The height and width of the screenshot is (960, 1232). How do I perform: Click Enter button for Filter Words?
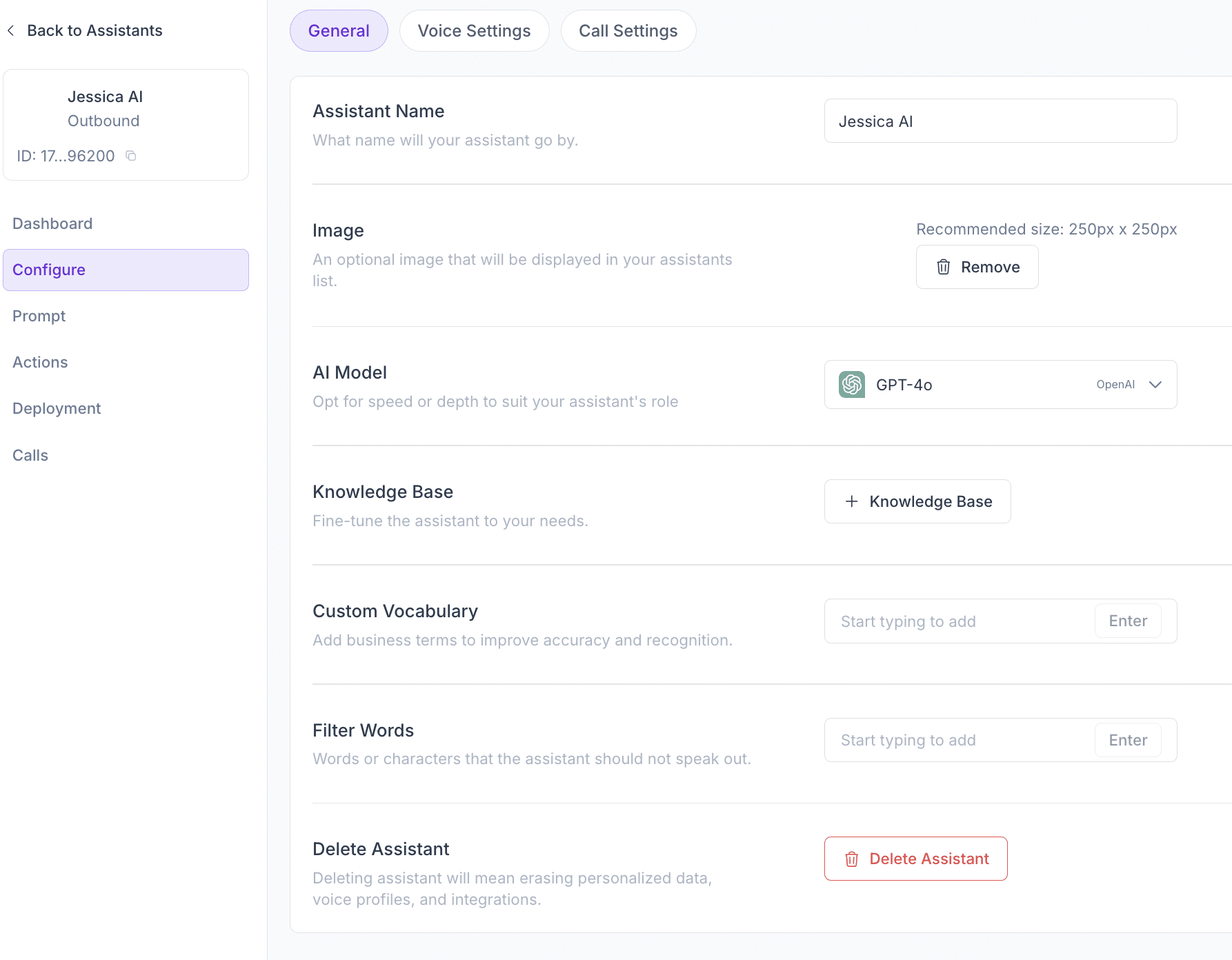[1128, 740]
